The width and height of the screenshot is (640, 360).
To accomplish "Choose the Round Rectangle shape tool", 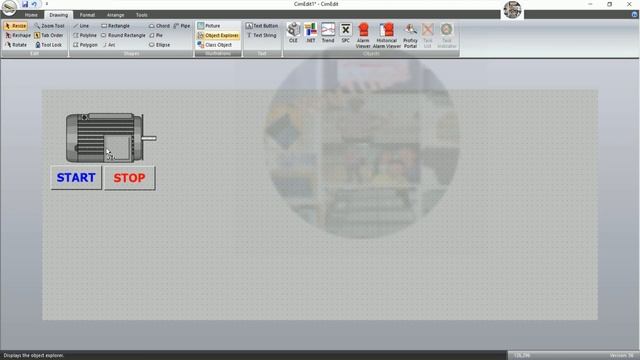I will 123,36.
